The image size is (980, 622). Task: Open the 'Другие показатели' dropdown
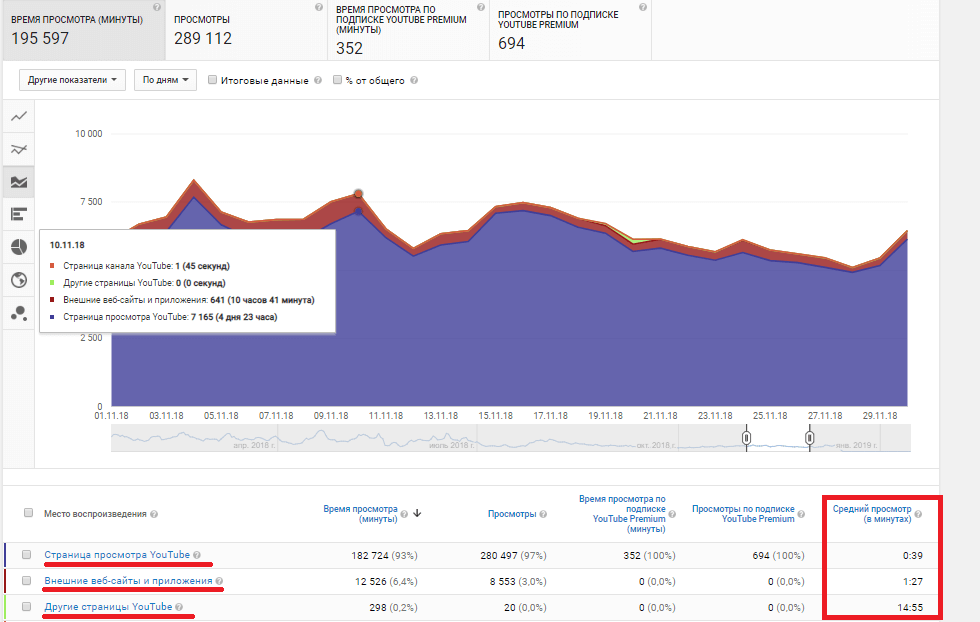pyautogui.click(x=72, y=80)
